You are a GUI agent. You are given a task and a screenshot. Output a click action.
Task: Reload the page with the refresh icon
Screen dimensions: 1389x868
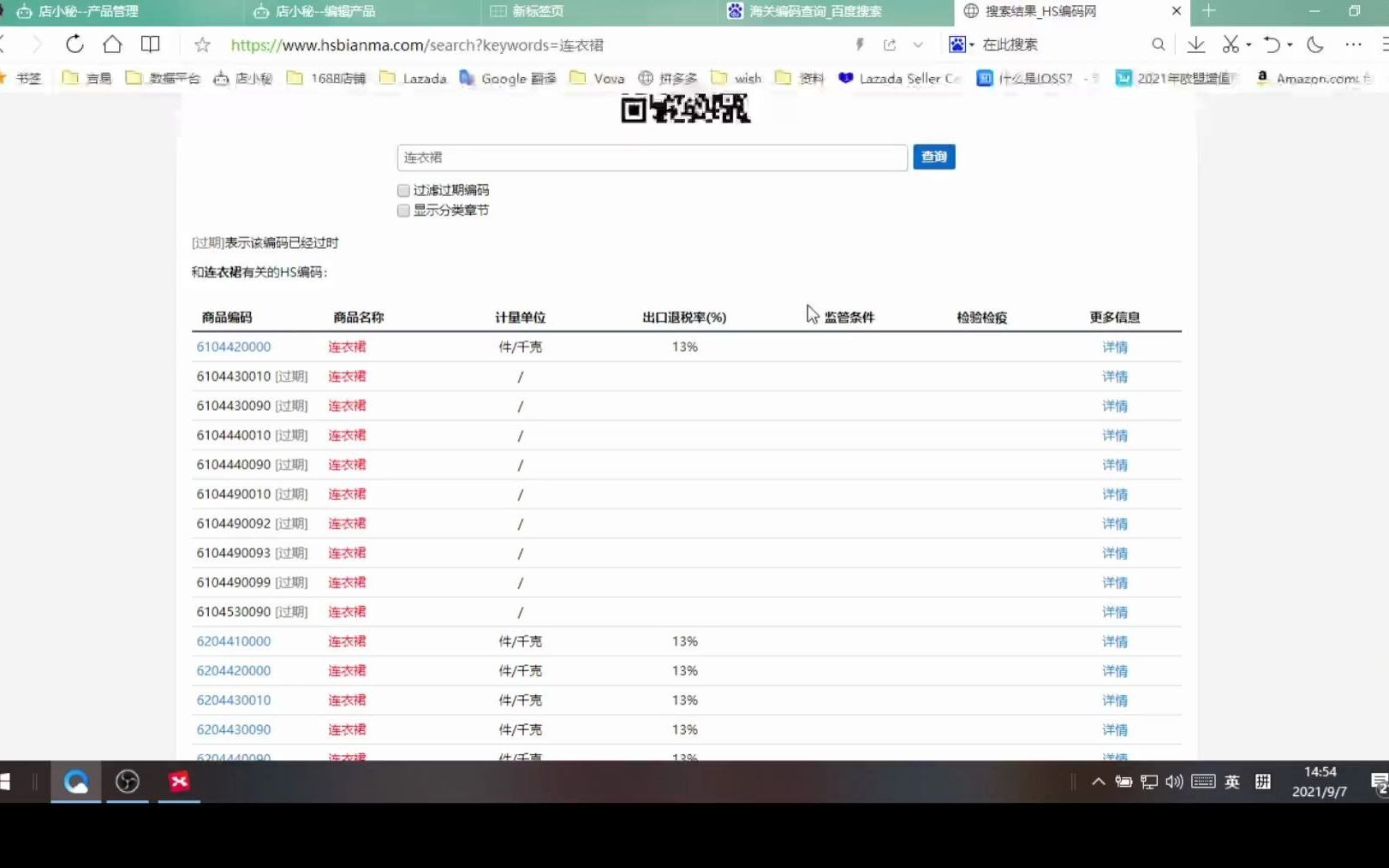coord(75,45)
